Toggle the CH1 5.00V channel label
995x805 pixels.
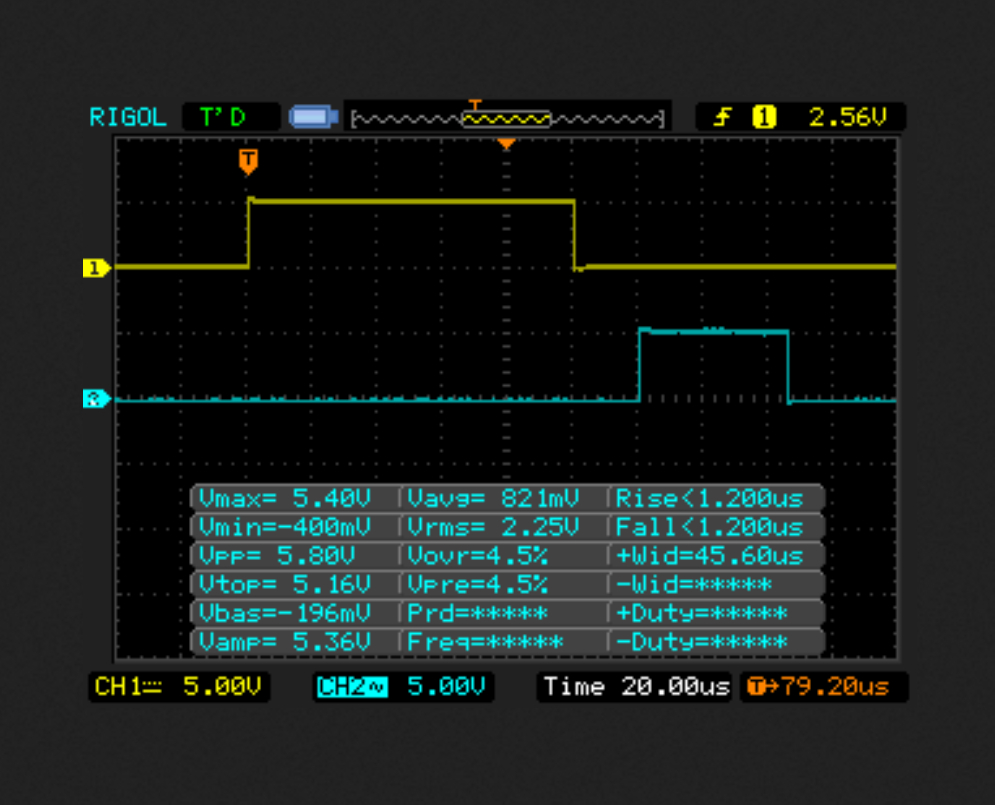click(179, 686)
